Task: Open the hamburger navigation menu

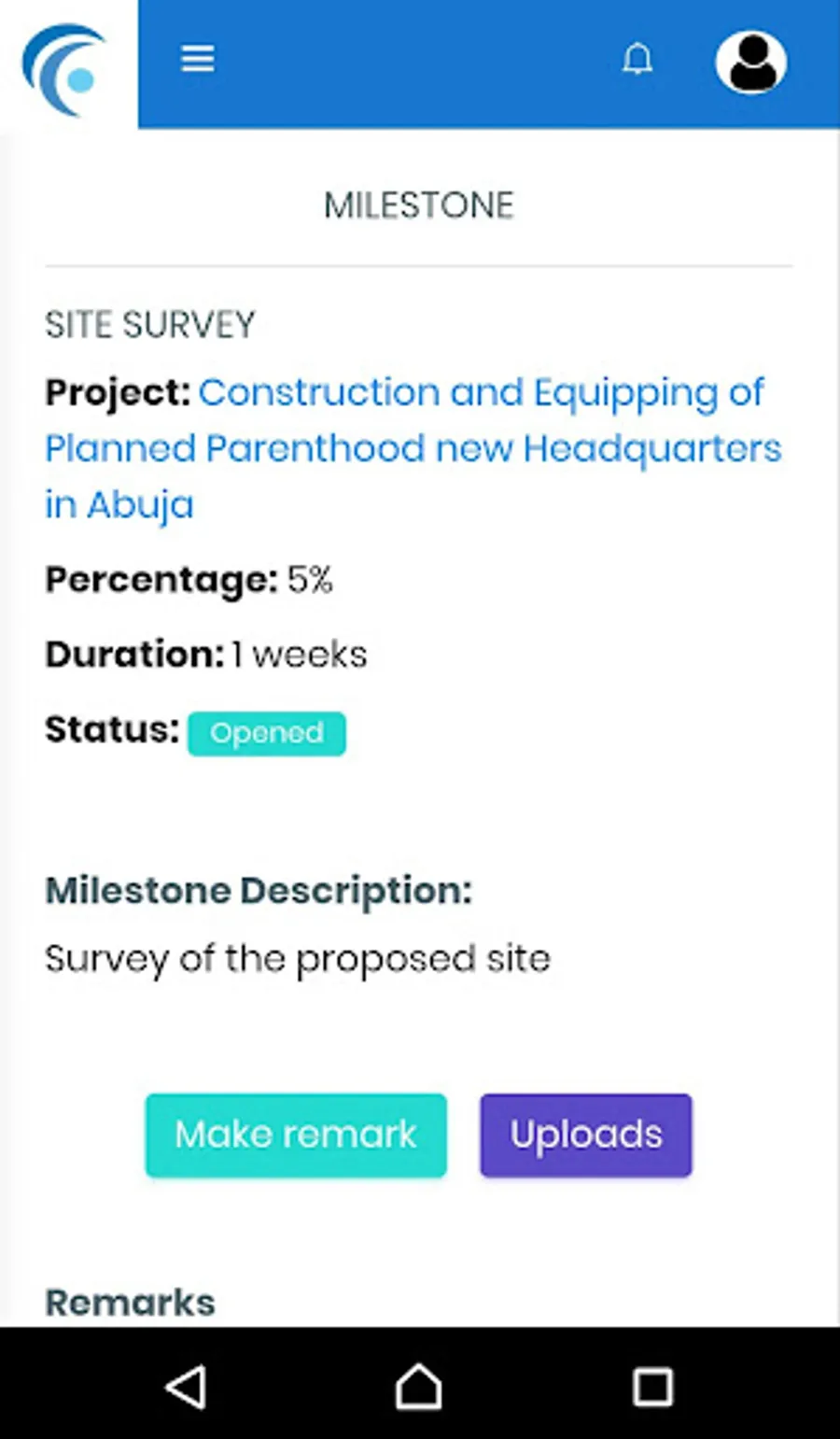Action: (197, 59)
